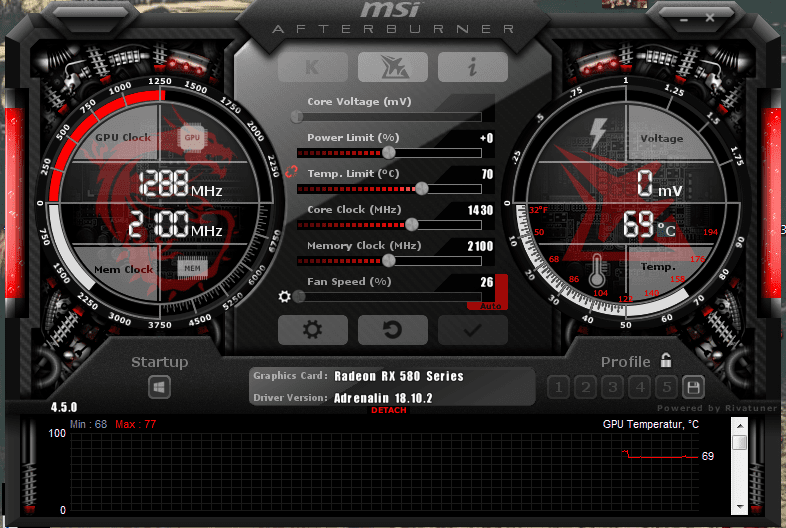Click the Max : 77 graph value

(136, 424)
